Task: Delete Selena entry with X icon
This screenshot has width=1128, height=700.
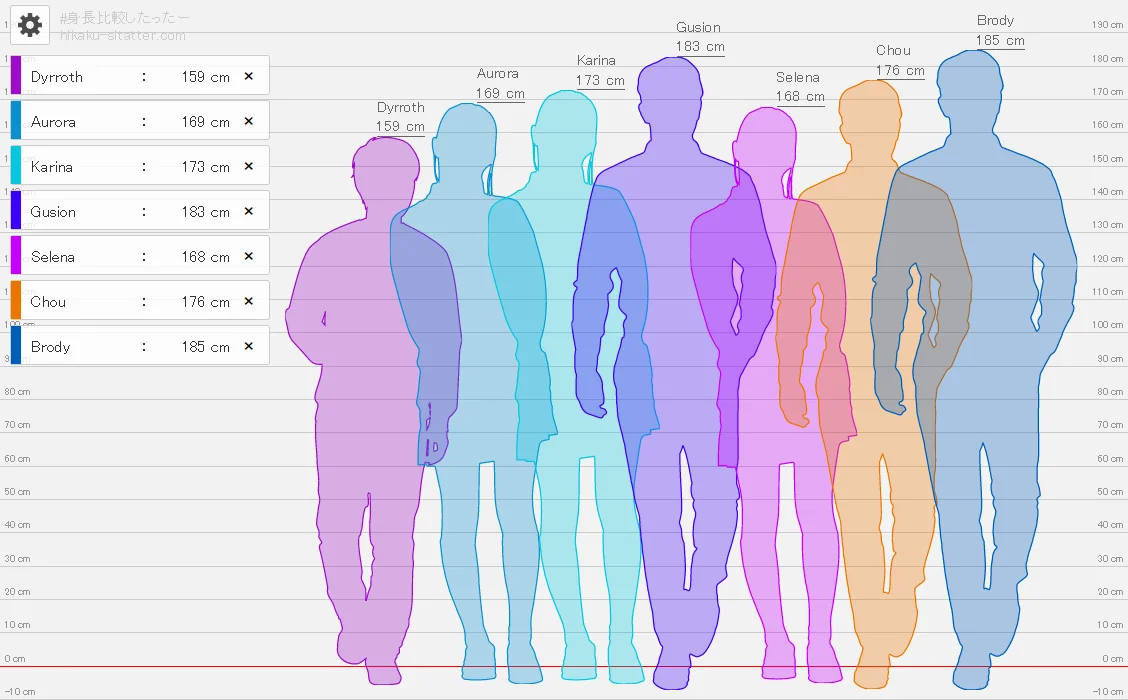Action: coord(249,256)
